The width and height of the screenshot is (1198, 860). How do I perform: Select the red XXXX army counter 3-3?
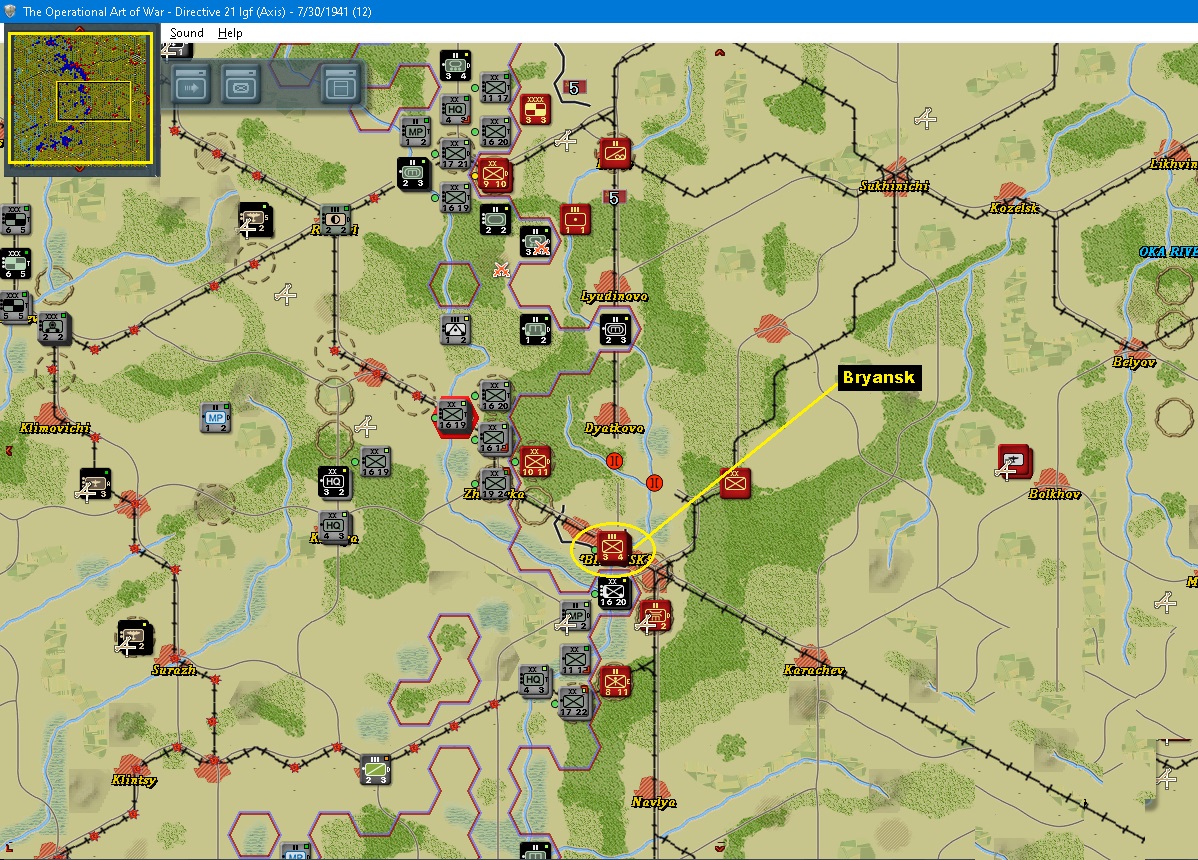(x=536, y=109)
